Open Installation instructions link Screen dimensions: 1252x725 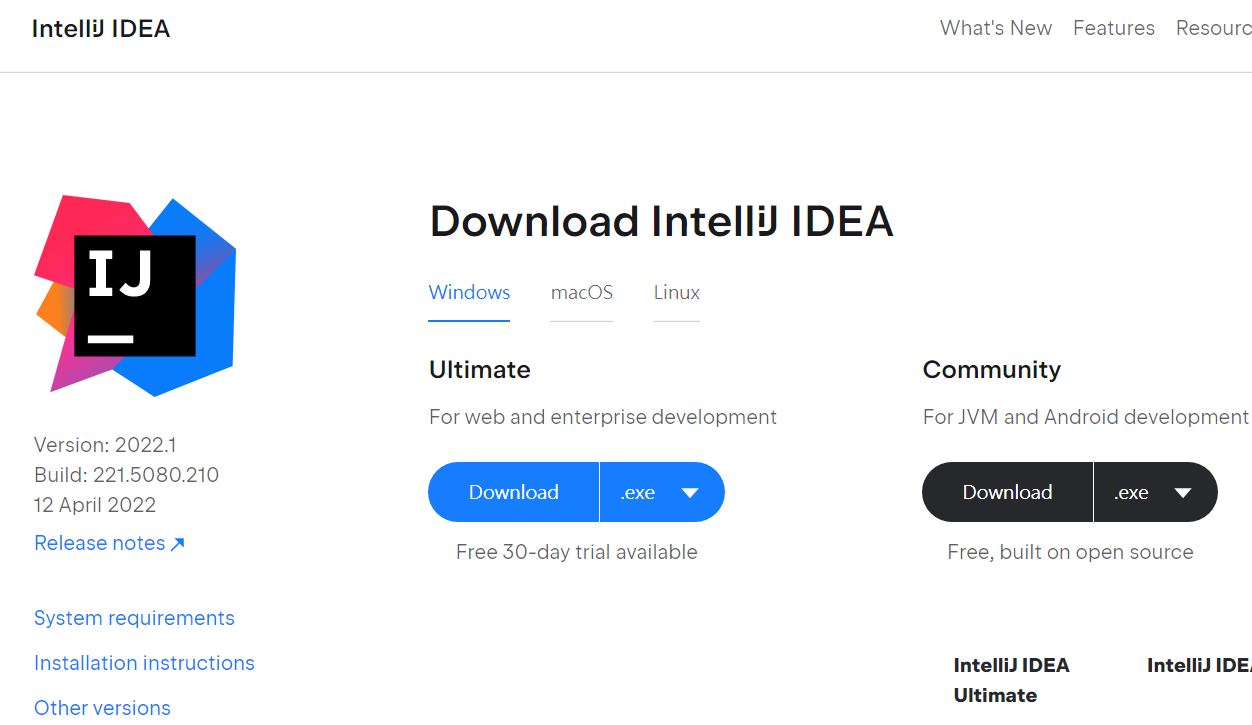(144, 663)
